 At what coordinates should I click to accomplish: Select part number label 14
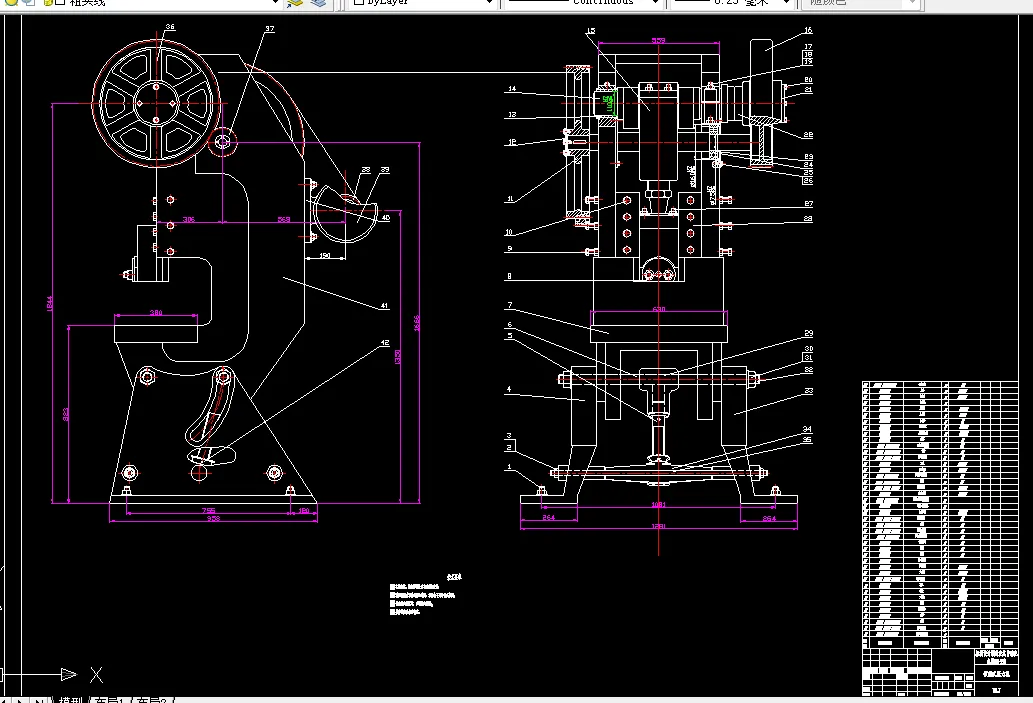(x=512, y=88)
